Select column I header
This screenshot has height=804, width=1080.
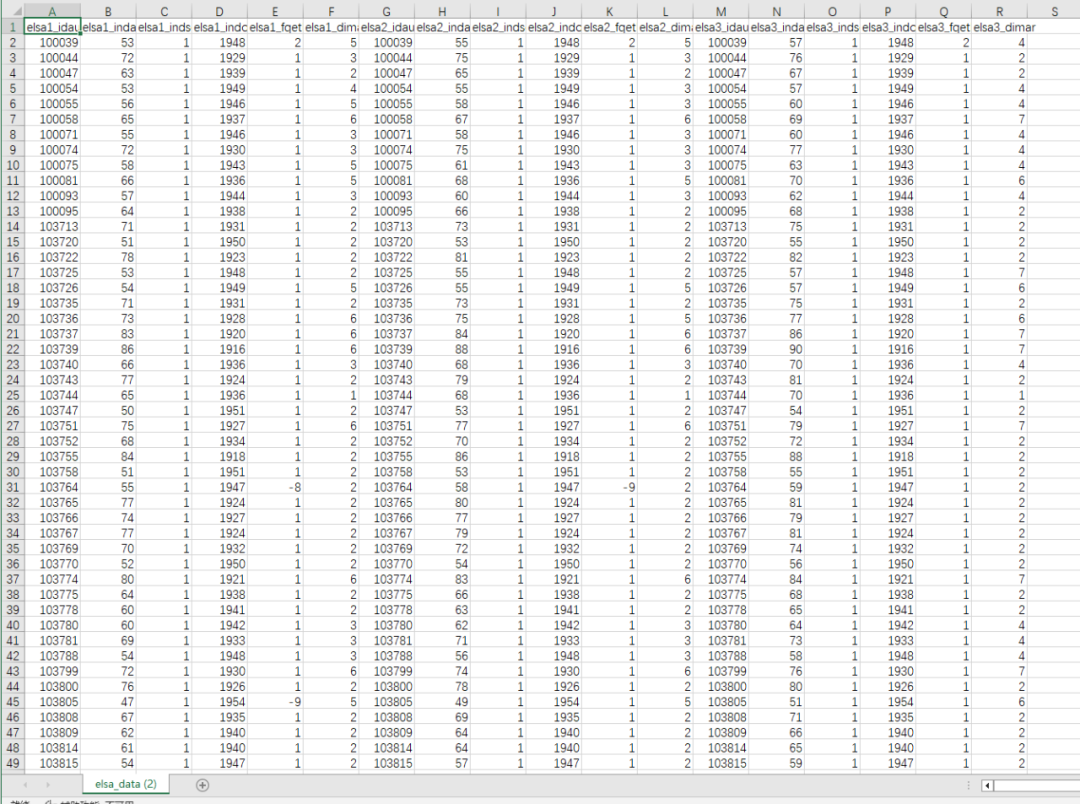498,11
